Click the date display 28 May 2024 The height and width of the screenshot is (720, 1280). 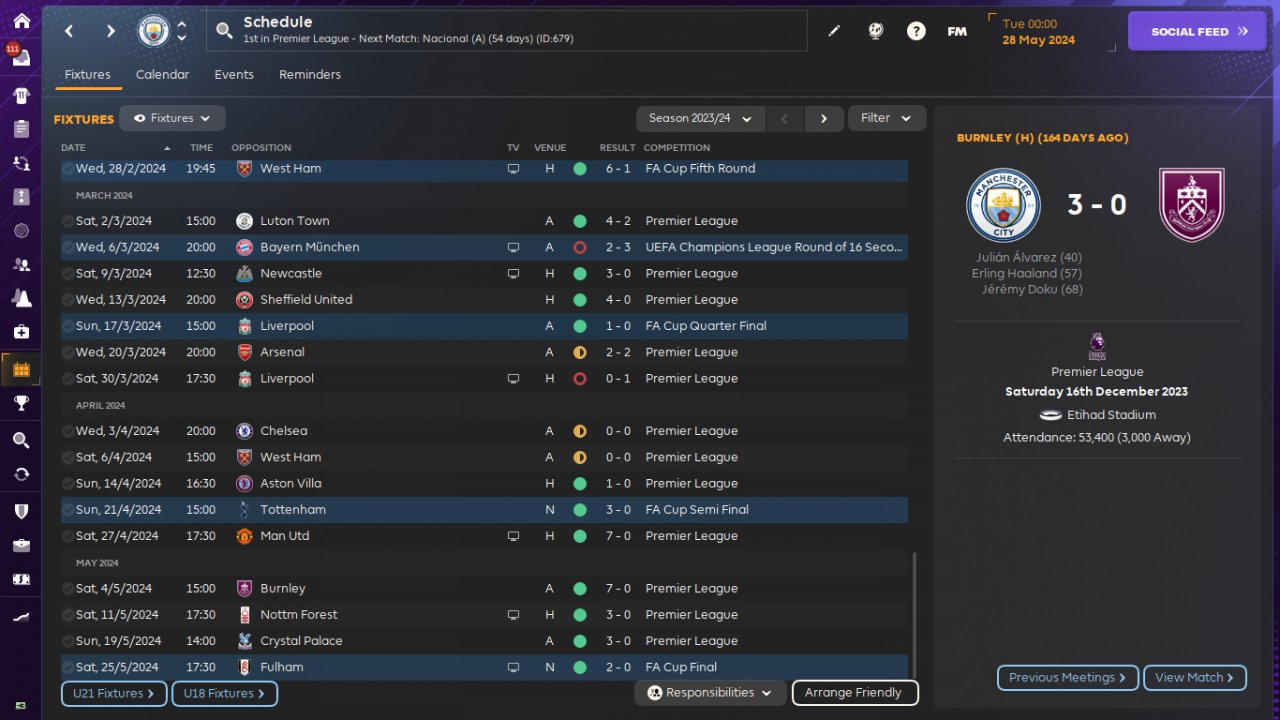pyautogui.click(x=1039, y=40)
